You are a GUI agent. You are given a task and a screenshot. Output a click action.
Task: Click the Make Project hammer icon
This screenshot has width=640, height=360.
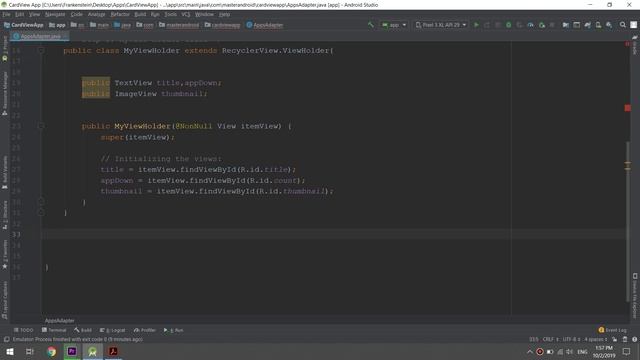coord(371,25)
